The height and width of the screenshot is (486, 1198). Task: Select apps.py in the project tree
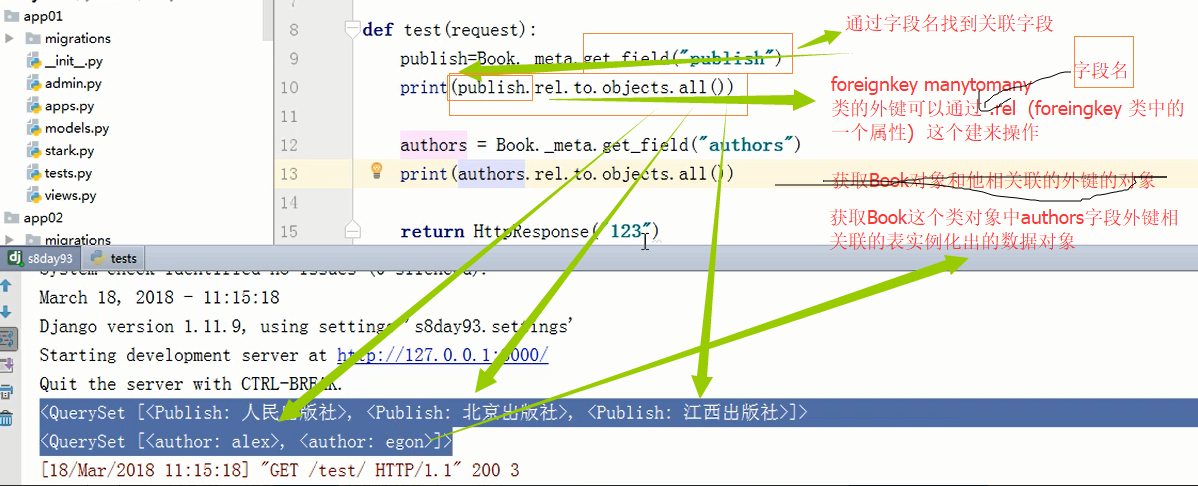[61, 106]
